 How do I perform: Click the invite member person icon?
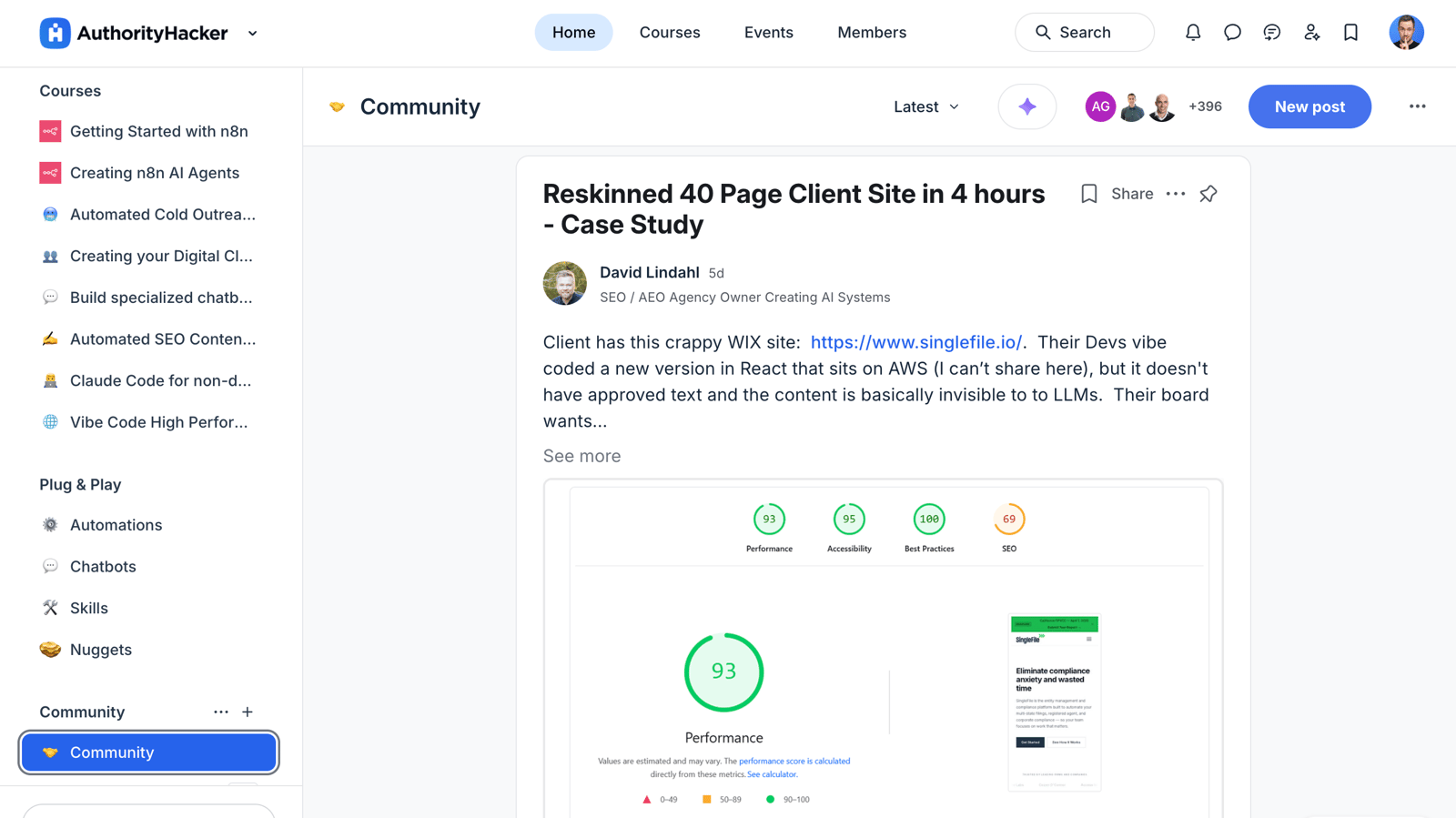point(1311,33)
